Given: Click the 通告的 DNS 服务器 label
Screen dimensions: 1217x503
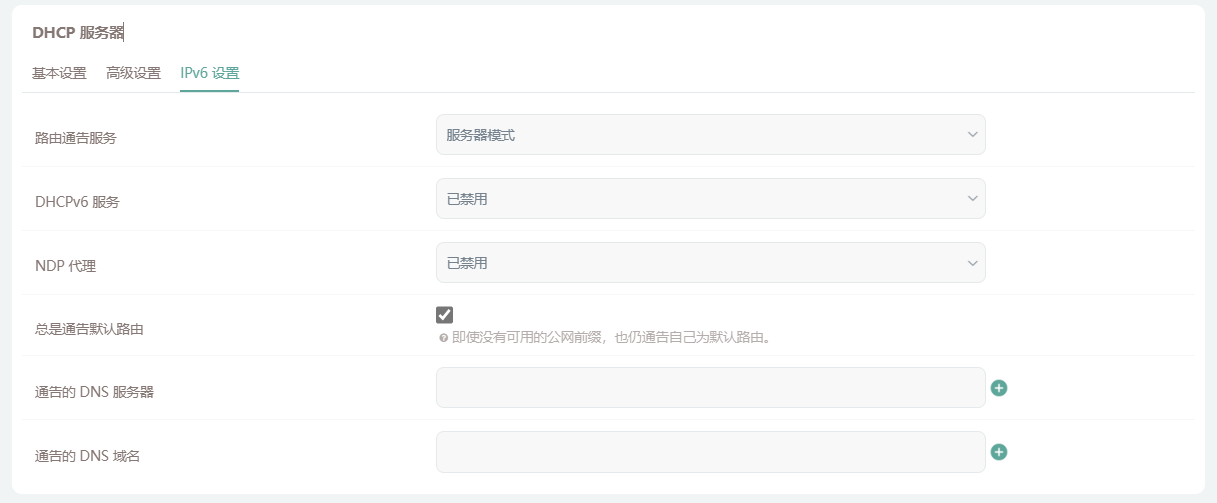Looking at the screenshot, I should click(94, 392).
